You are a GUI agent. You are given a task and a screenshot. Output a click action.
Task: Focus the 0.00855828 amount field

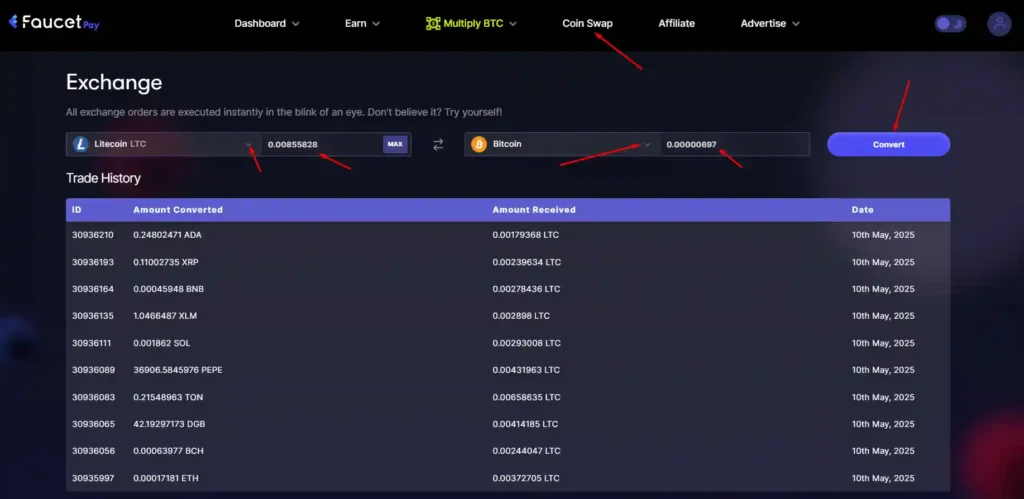tap(321, 144)
